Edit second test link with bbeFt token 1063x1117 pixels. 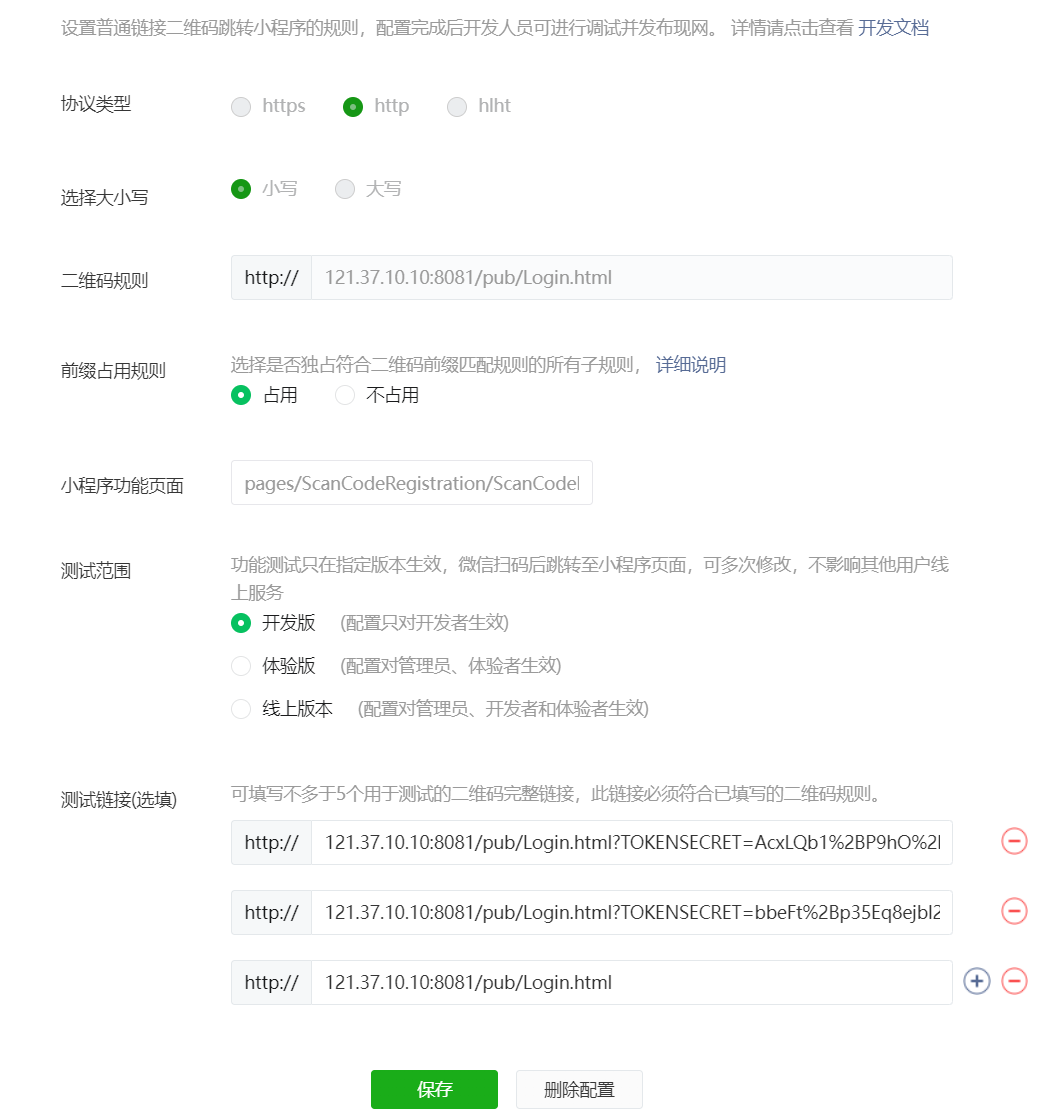(x=631, y=913)
